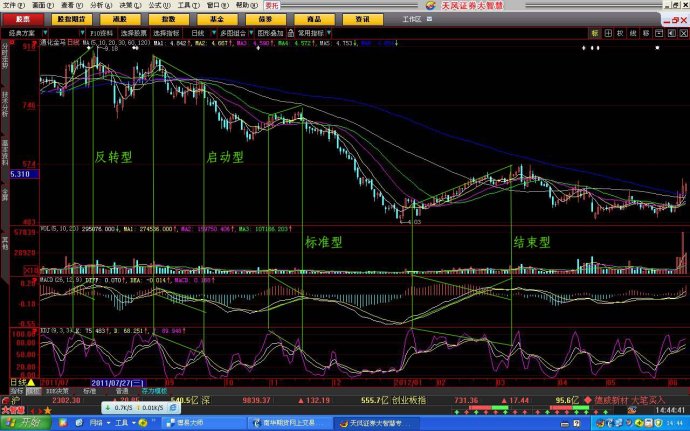Open the 分时走势 side tab
Image resolution: width=690 pixels, height=431 pixels.
pyautogui.click(x=5, y=56)
